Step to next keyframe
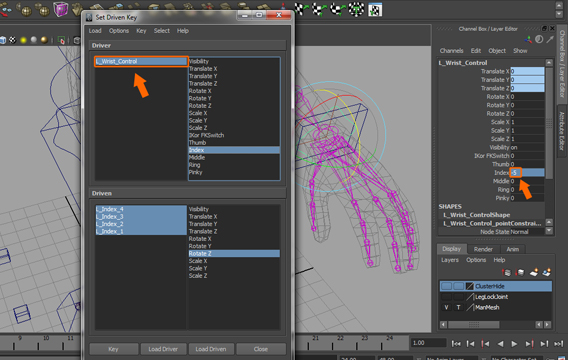Image resolution: width=568 pixels, height=360 pixels. pyautogui.click(x=529, y=344)
